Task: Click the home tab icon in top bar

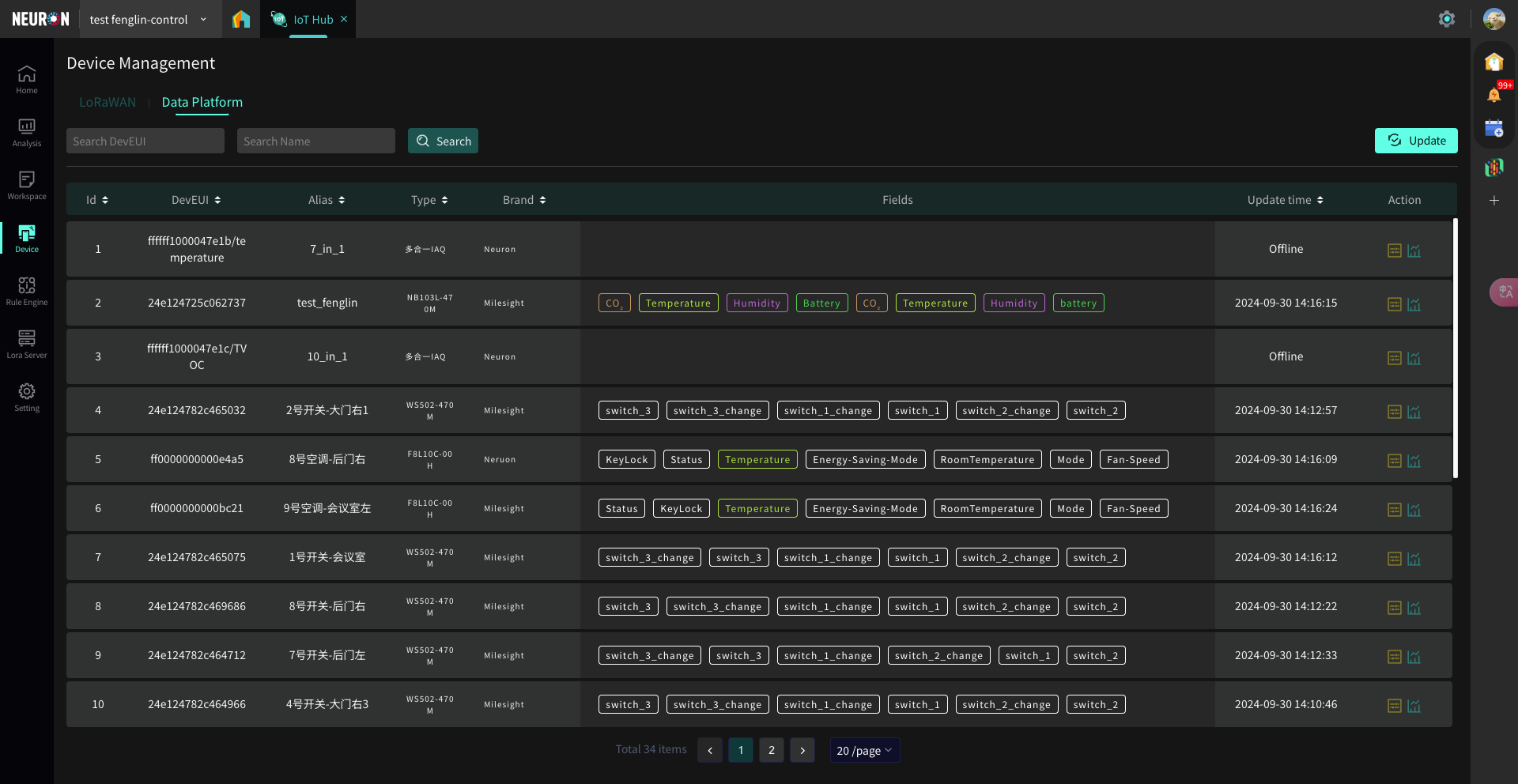Action: pos(241,19)
